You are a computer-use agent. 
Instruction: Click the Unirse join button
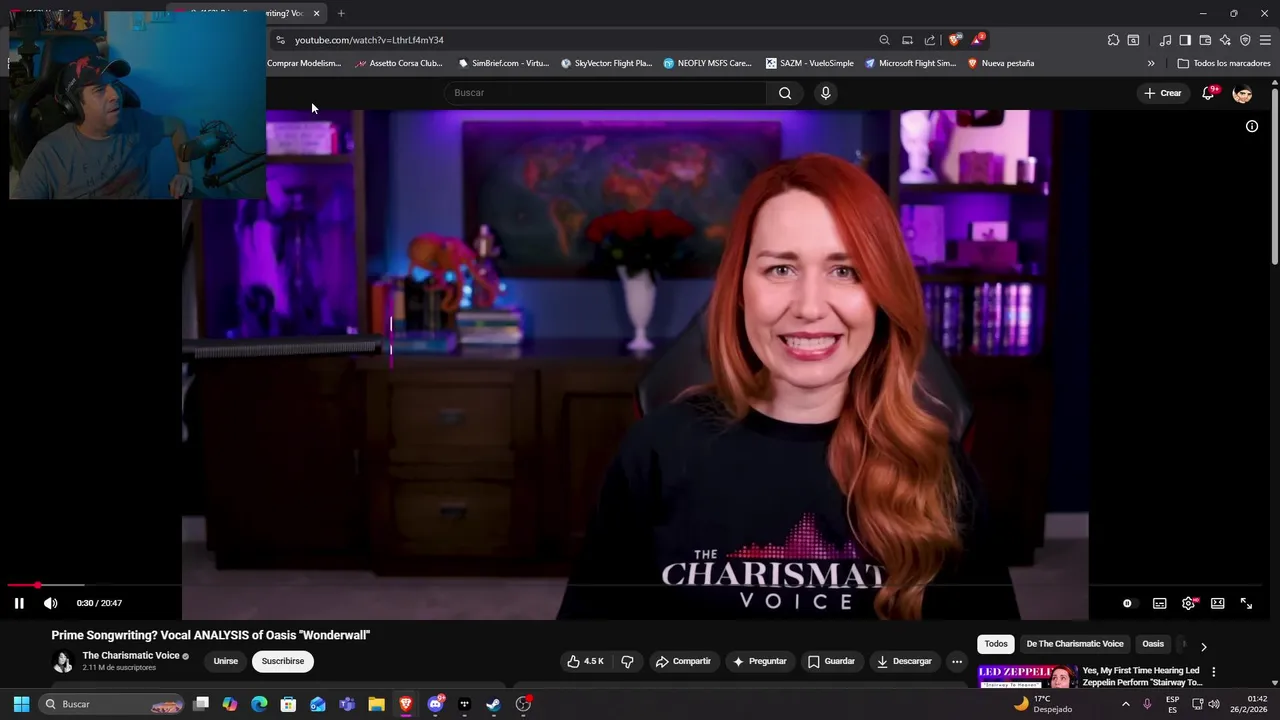(226, 661)
